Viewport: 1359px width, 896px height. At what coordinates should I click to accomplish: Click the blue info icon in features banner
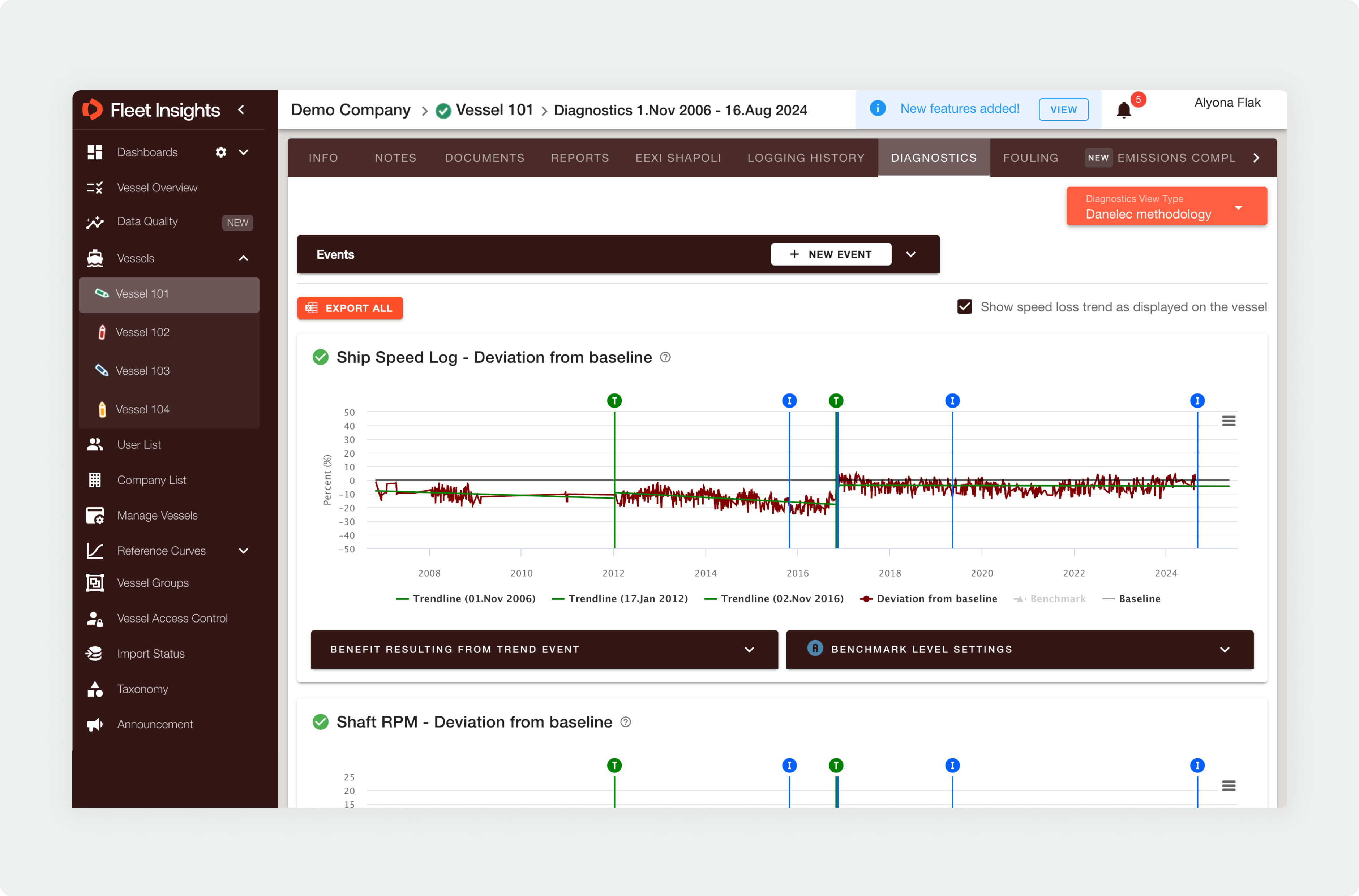click(878, 108)
